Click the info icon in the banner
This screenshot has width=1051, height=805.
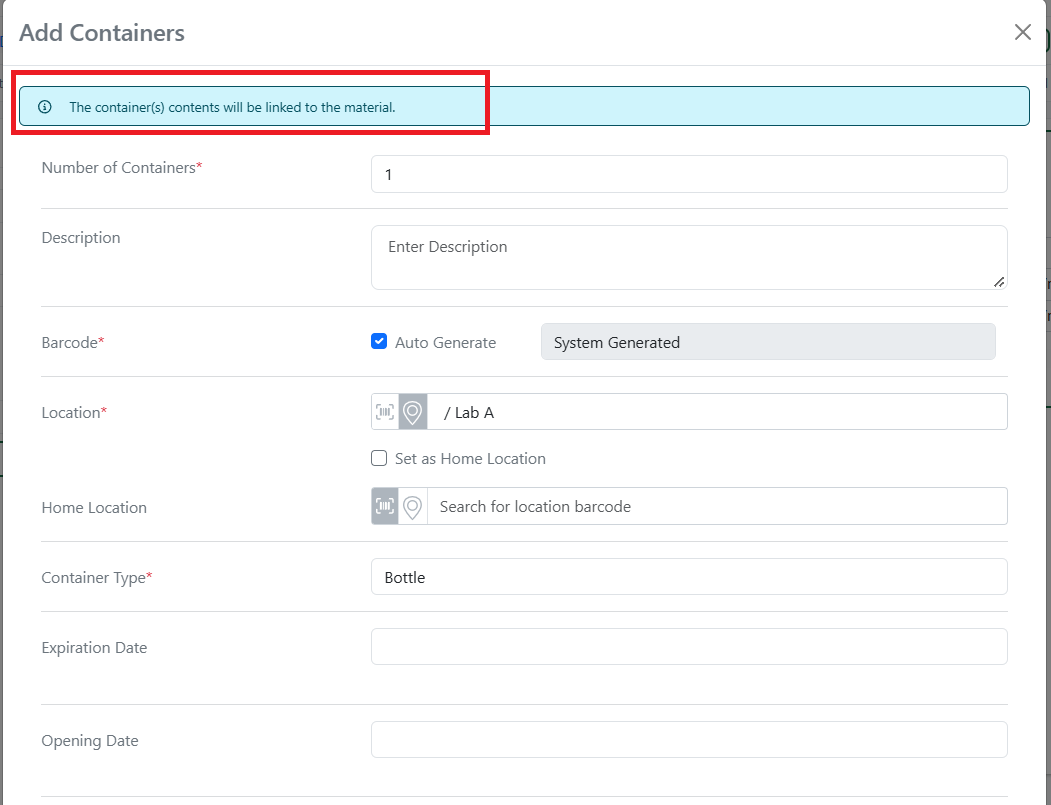coord(45,107)
